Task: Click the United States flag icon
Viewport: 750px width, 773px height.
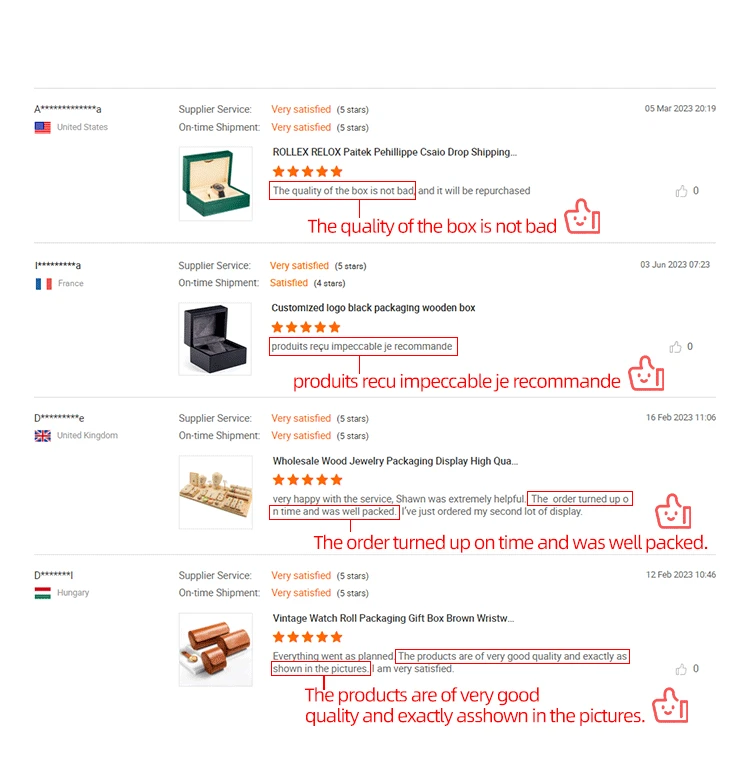Action: (x=42, y=128)
